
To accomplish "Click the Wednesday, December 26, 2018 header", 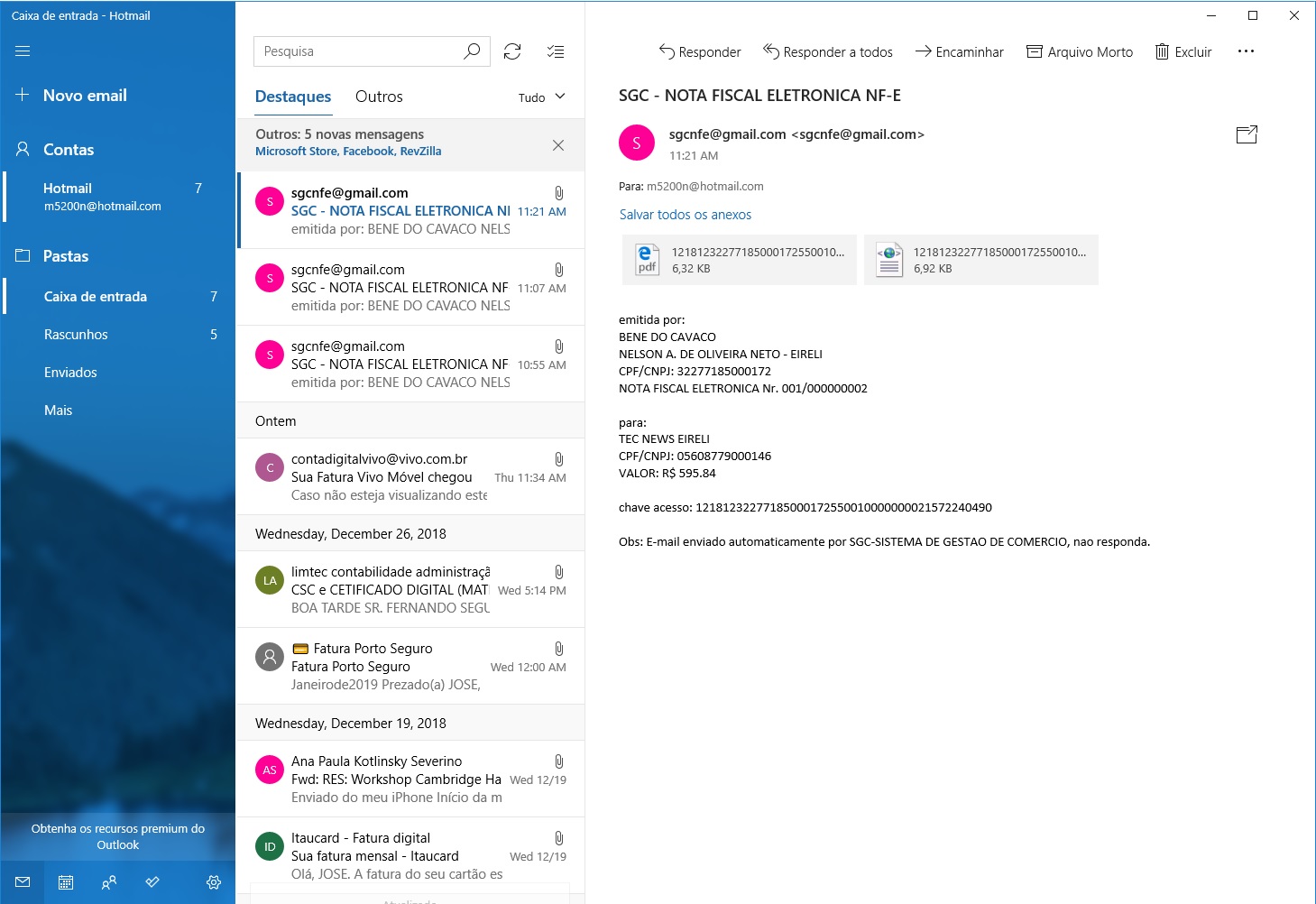I will pyautogui.click(x=411, y=533).
